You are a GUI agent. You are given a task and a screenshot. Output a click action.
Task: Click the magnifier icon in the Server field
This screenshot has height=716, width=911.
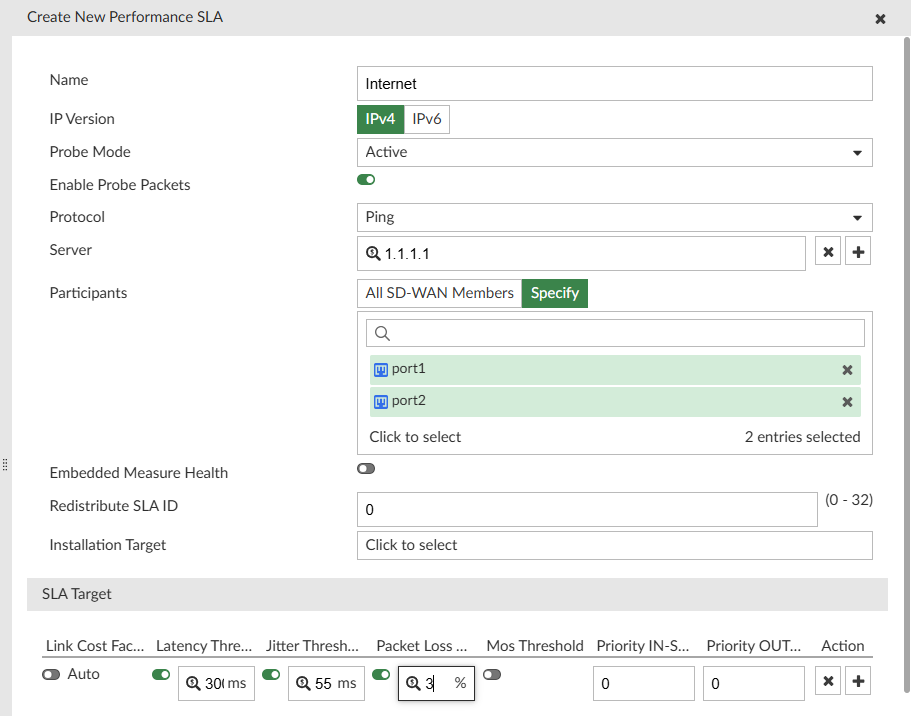coord(372,253)
